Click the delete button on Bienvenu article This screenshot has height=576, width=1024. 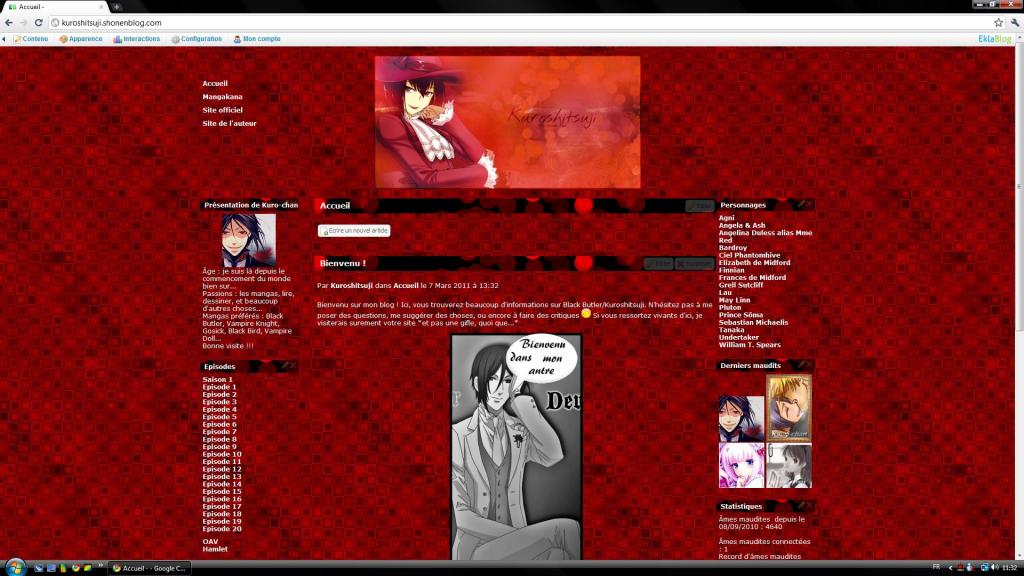[694, 264]
